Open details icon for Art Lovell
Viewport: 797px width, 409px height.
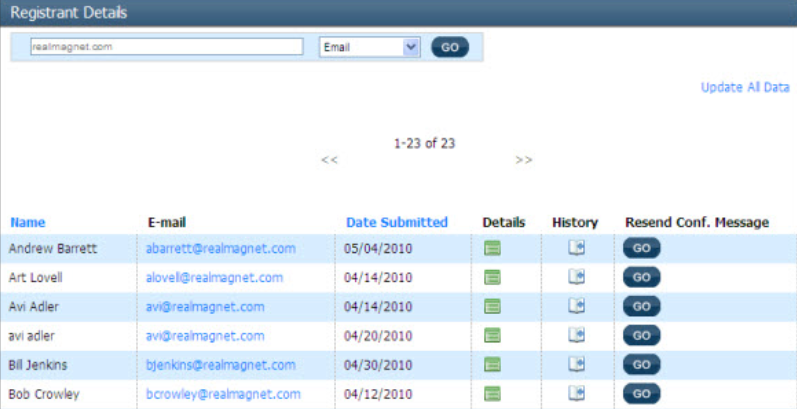point(492,277)
